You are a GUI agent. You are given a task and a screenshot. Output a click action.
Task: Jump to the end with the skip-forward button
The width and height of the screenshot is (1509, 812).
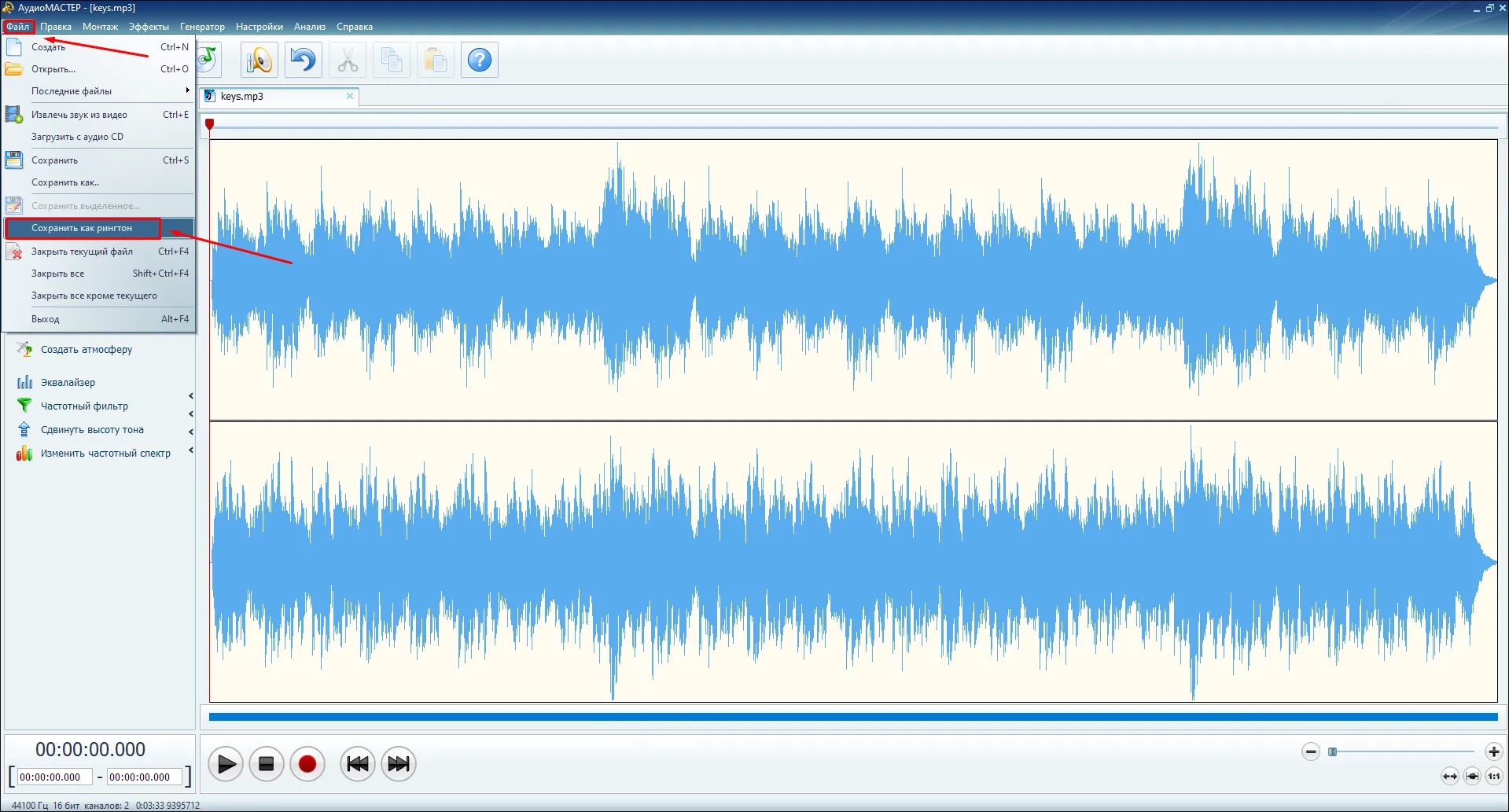[x=399, y=764]
